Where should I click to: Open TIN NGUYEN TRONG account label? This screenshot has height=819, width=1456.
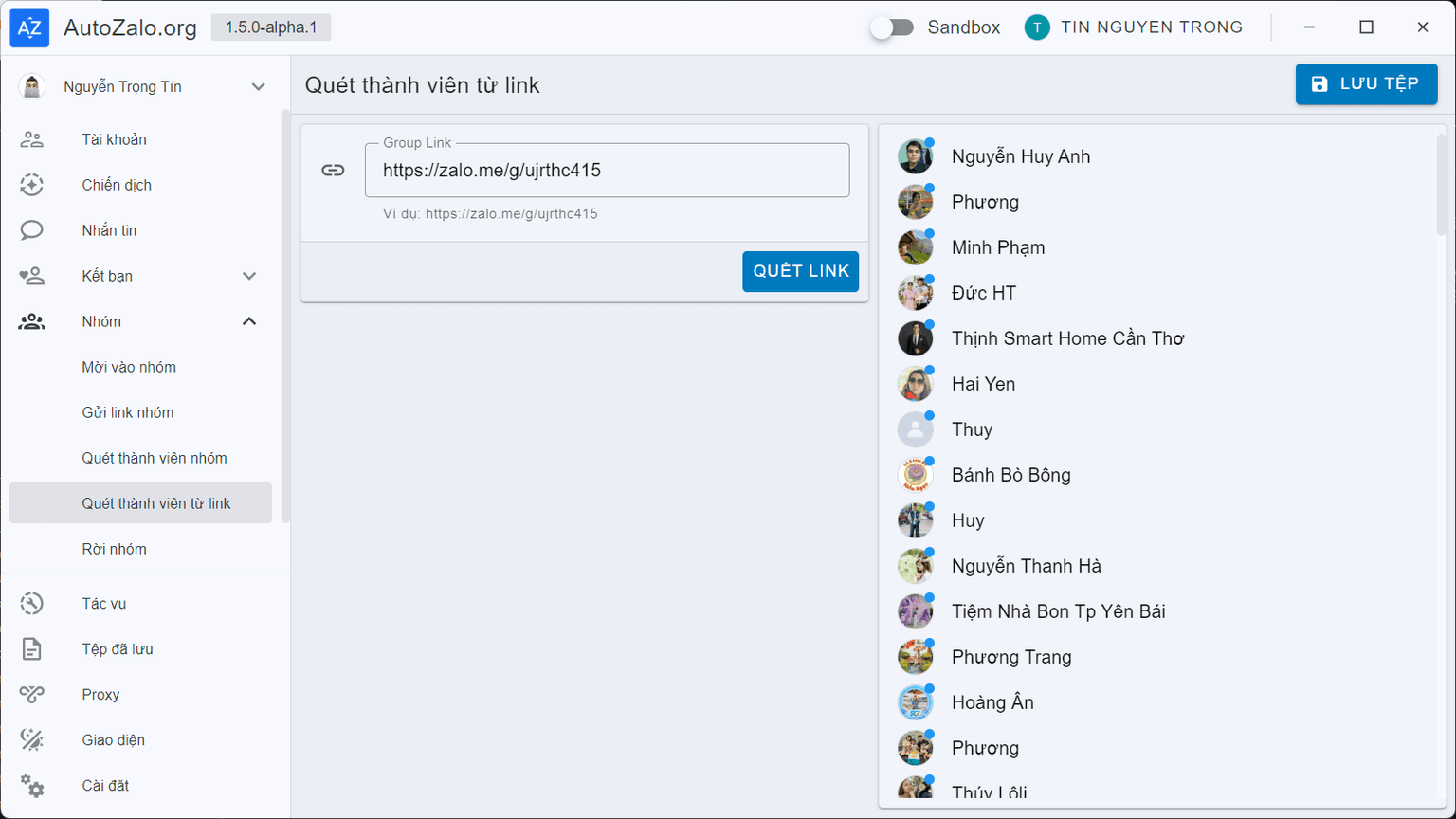1152,27
